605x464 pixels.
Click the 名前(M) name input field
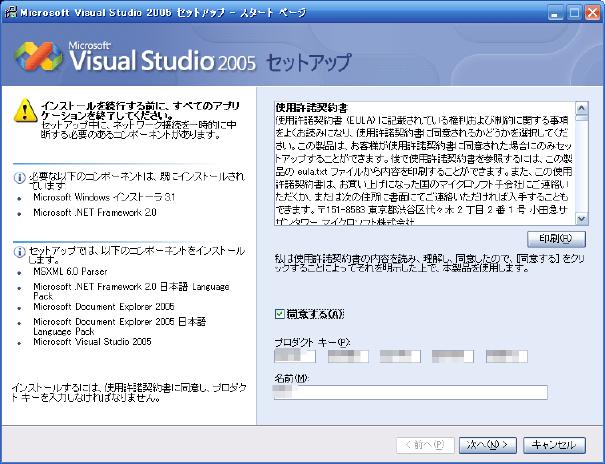click(411, 392)
